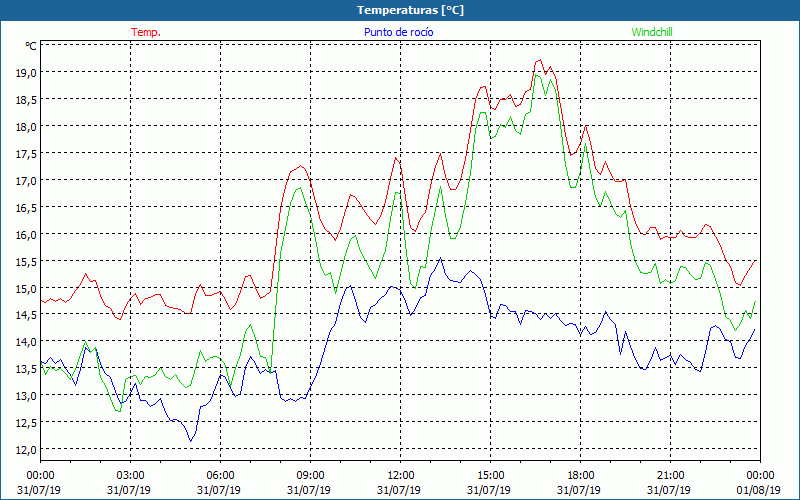Click the 17,0 y-axis value
800x500 pixels.
pos(26,181)
